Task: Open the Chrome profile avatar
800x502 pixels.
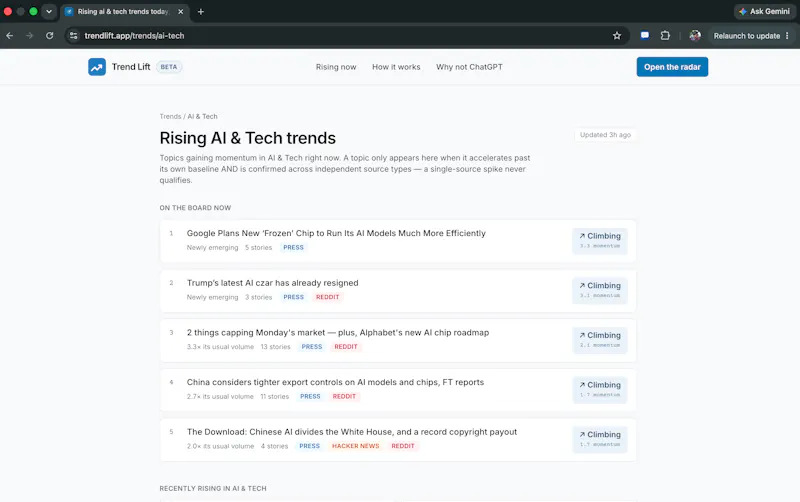Action: [695, 36]
